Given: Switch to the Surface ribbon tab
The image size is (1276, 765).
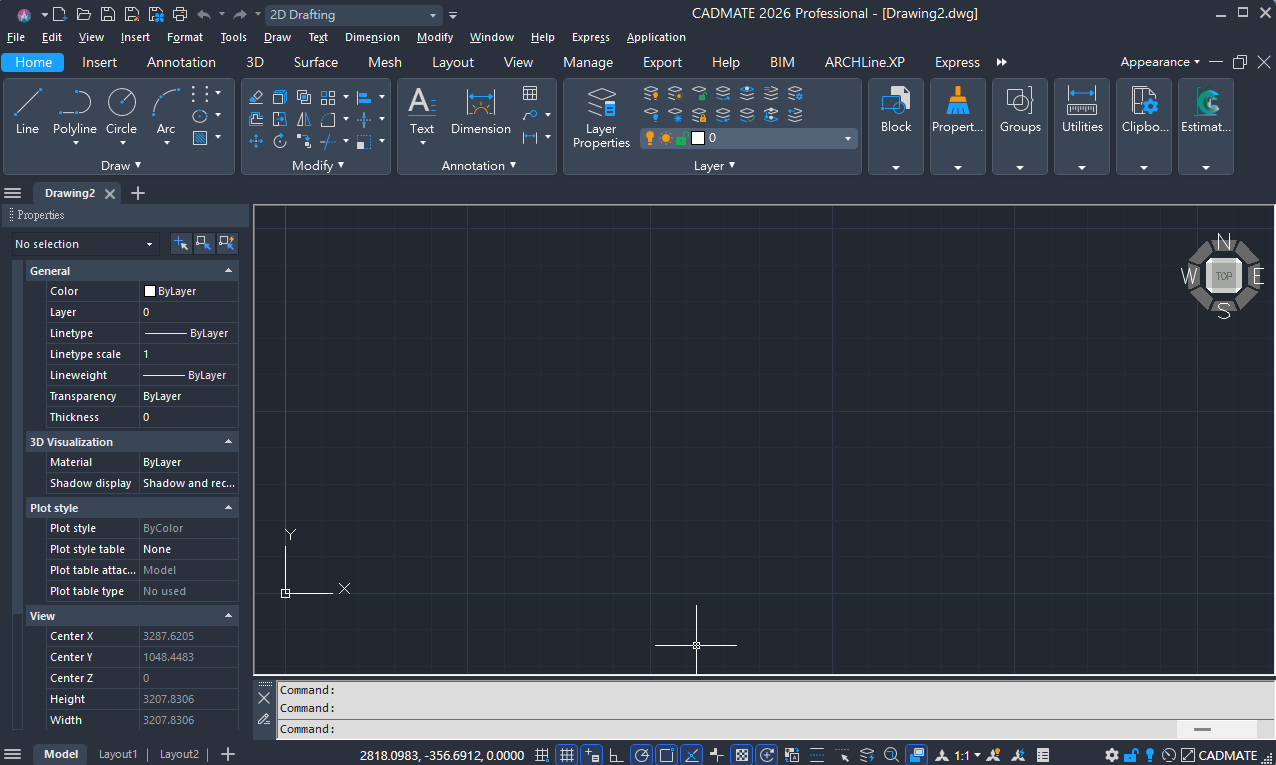Looking at the screenshot, I should pyautogui.click(x=316, y=62).
